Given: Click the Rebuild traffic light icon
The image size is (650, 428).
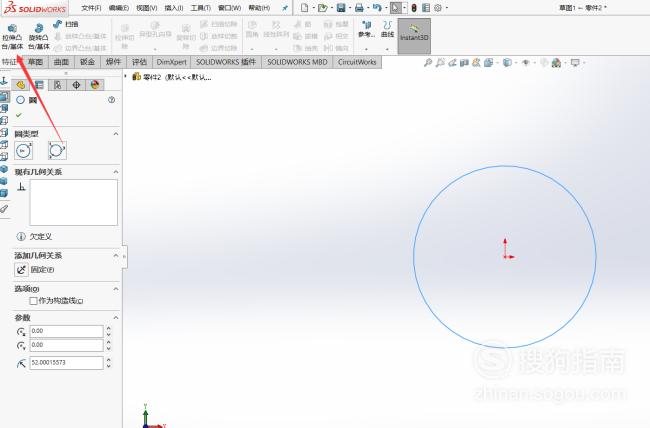Looking at the screenshot, I should tap(414, 7).
